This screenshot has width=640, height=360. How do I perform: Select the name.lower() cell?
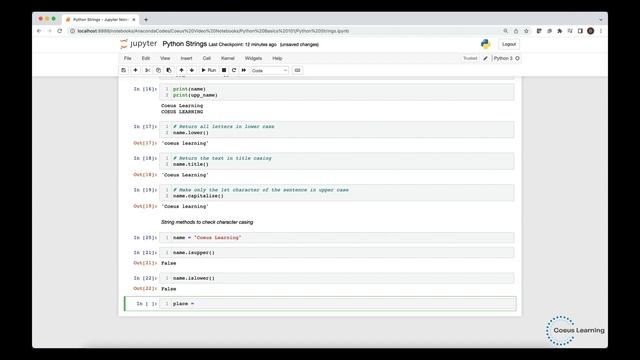337,130
